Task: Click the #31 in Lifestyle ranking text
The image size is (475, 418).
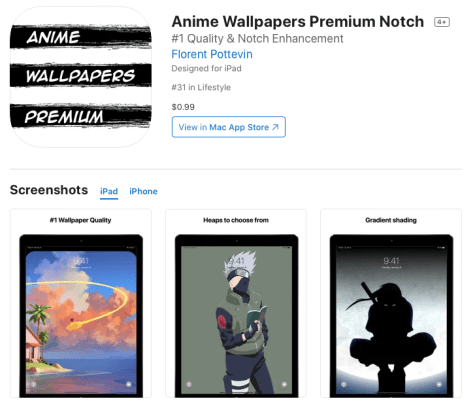Action: (x=201, y=87)
